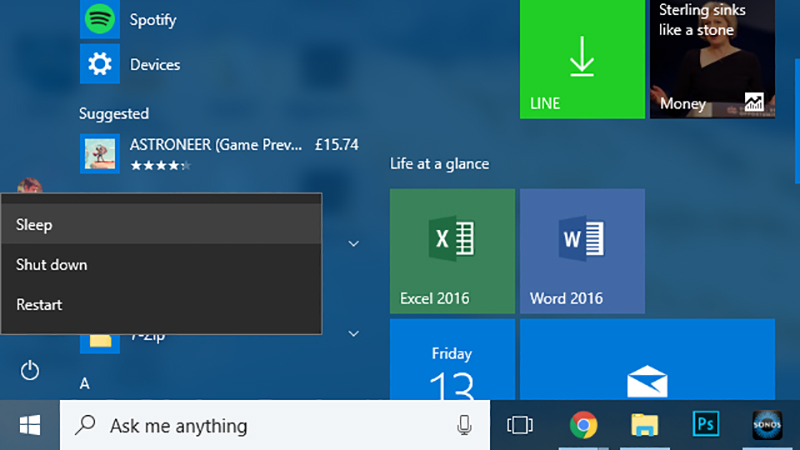Screen dimensions: 800x450
Task: Select Sleep from the power menu
Action: 161,224
